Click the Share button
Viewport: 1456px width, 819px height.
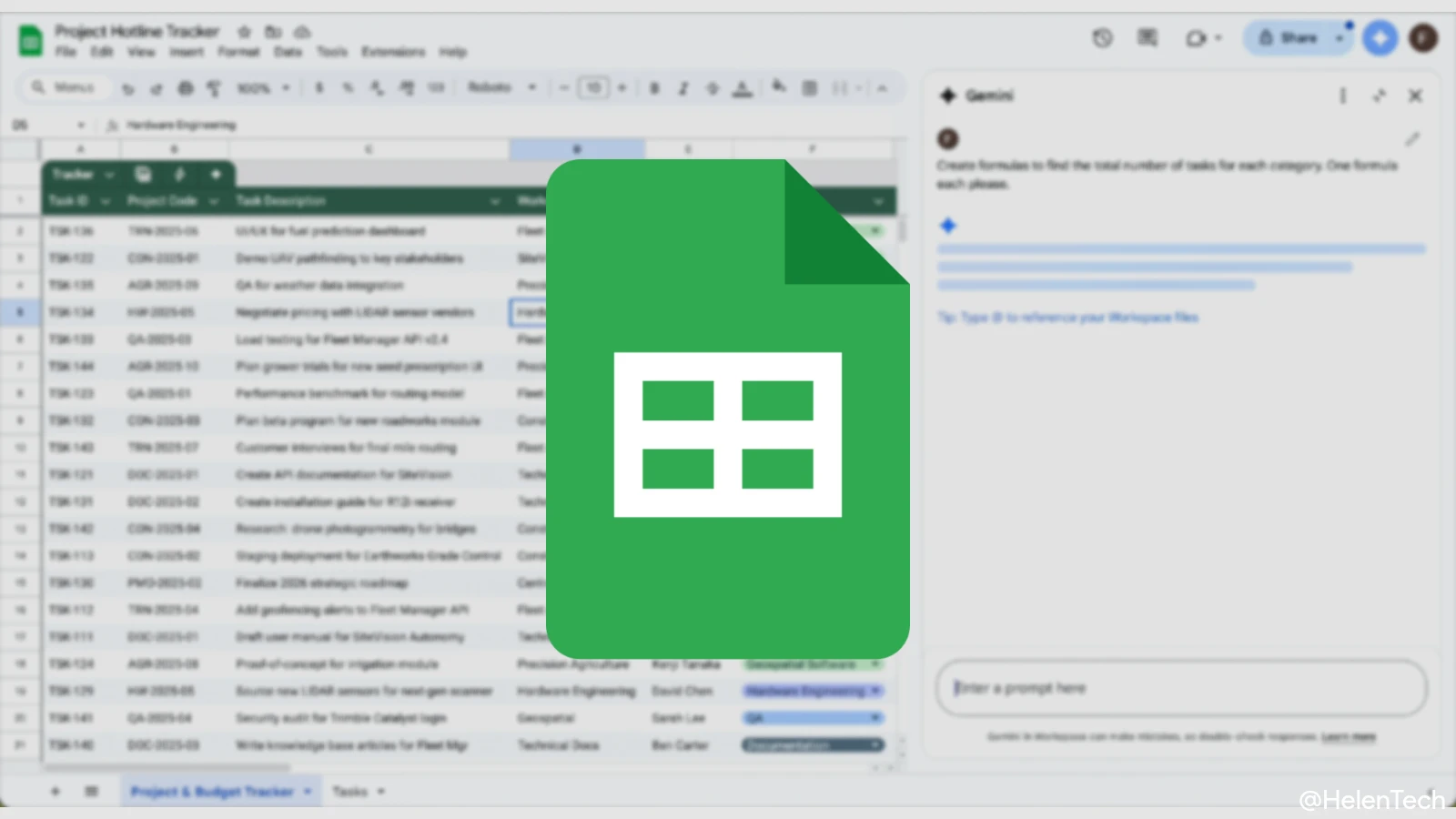coord(1289,38)
